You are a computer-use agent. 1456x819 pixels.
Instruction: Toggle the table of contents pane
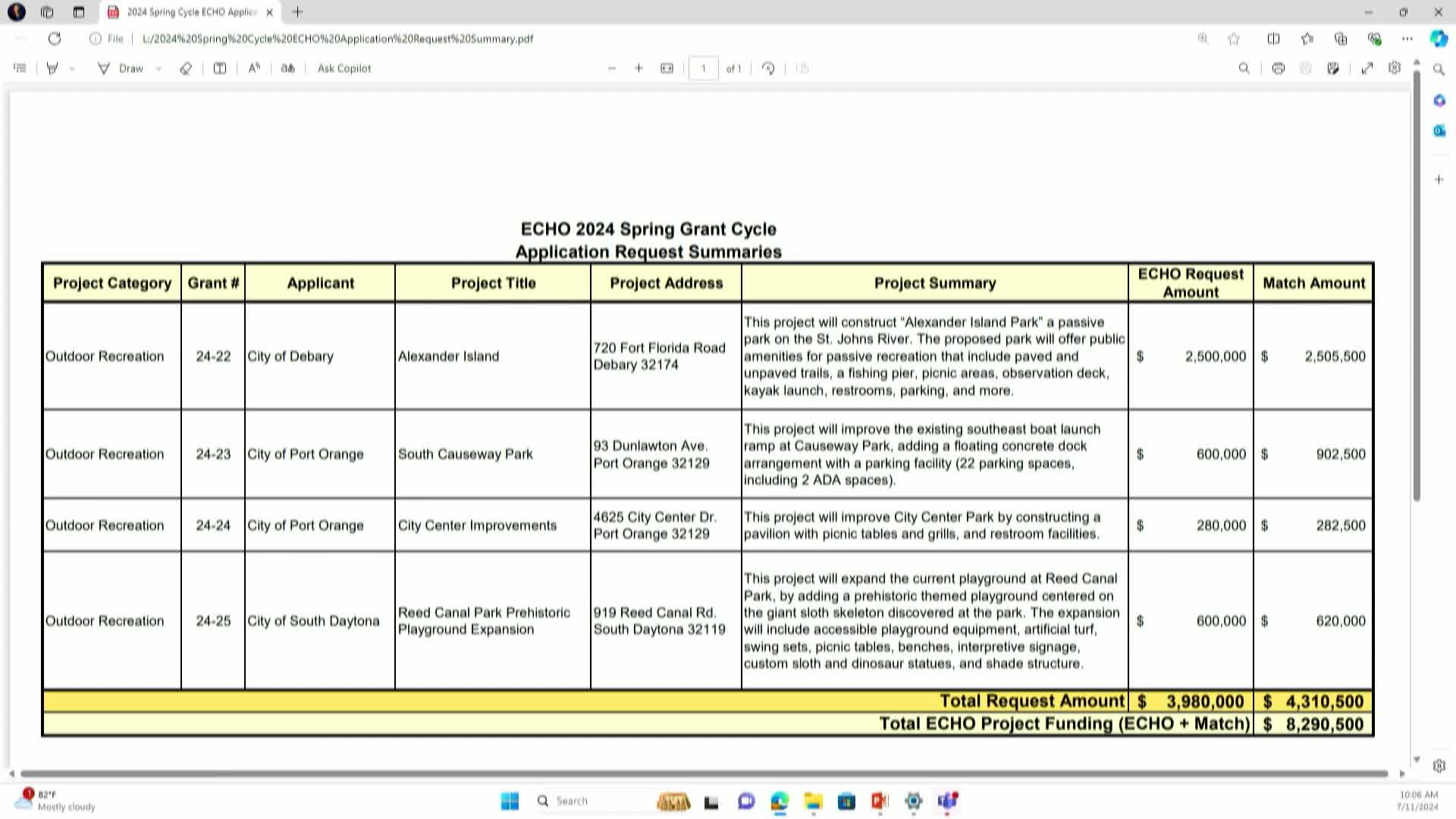[x=20, y=68]
